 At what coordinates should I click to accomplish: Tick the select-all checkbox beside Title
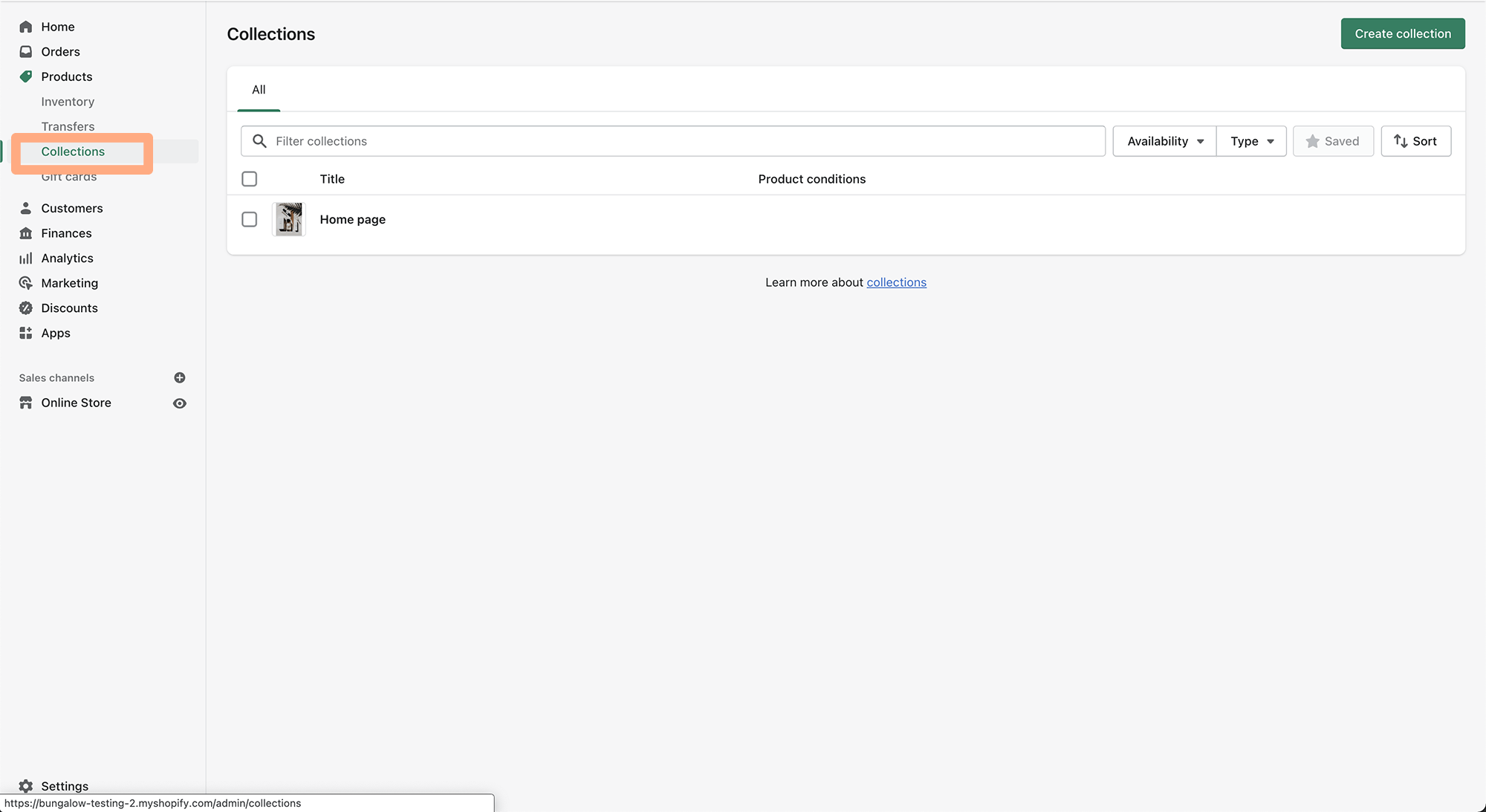click(x=250, y=179)
